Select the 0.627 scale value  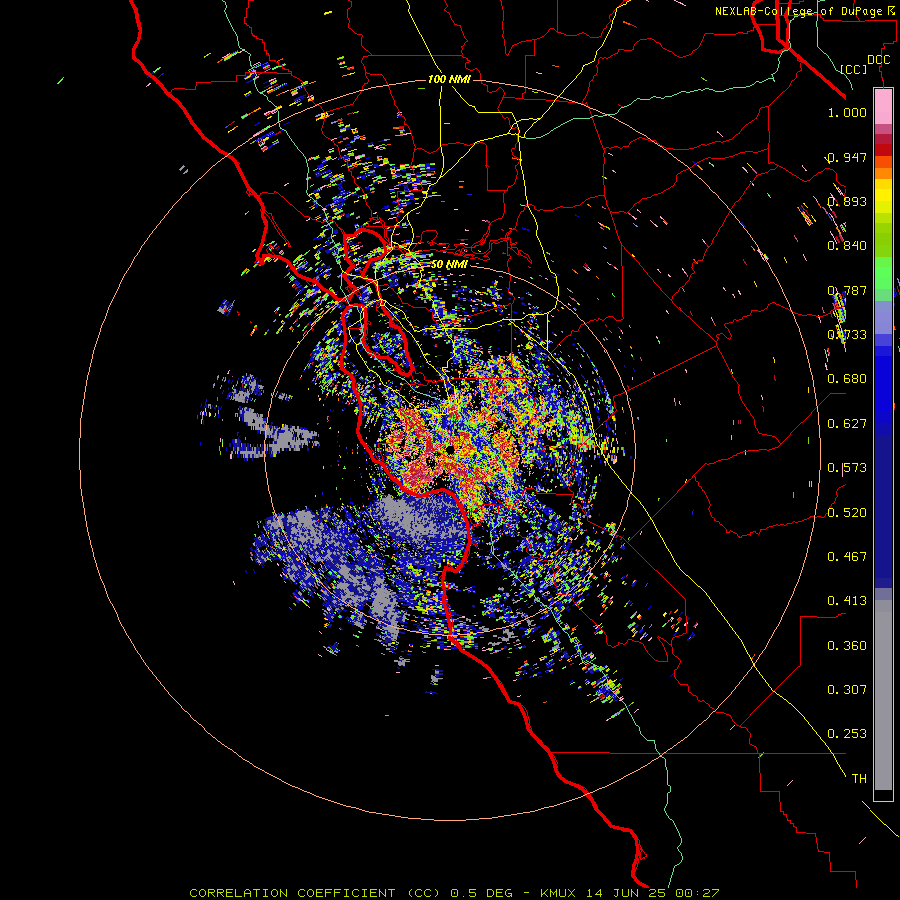pyautogui.click(x=847, y=424)
